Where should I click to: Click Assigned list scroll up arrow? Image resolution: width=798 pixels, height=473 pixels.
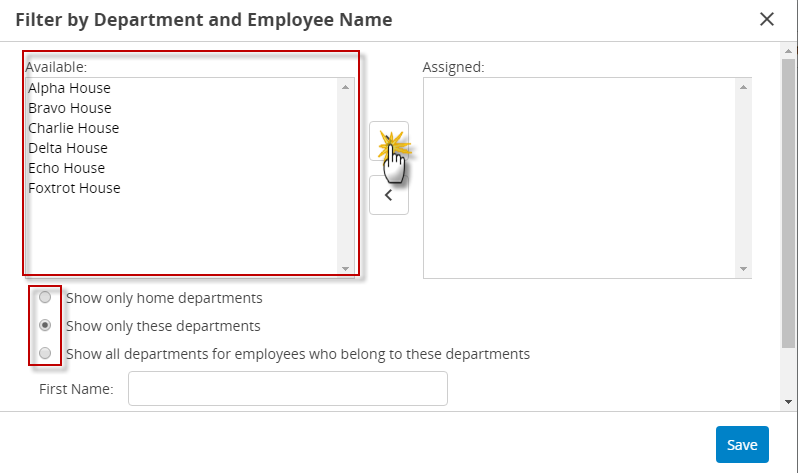coord(743,87)
